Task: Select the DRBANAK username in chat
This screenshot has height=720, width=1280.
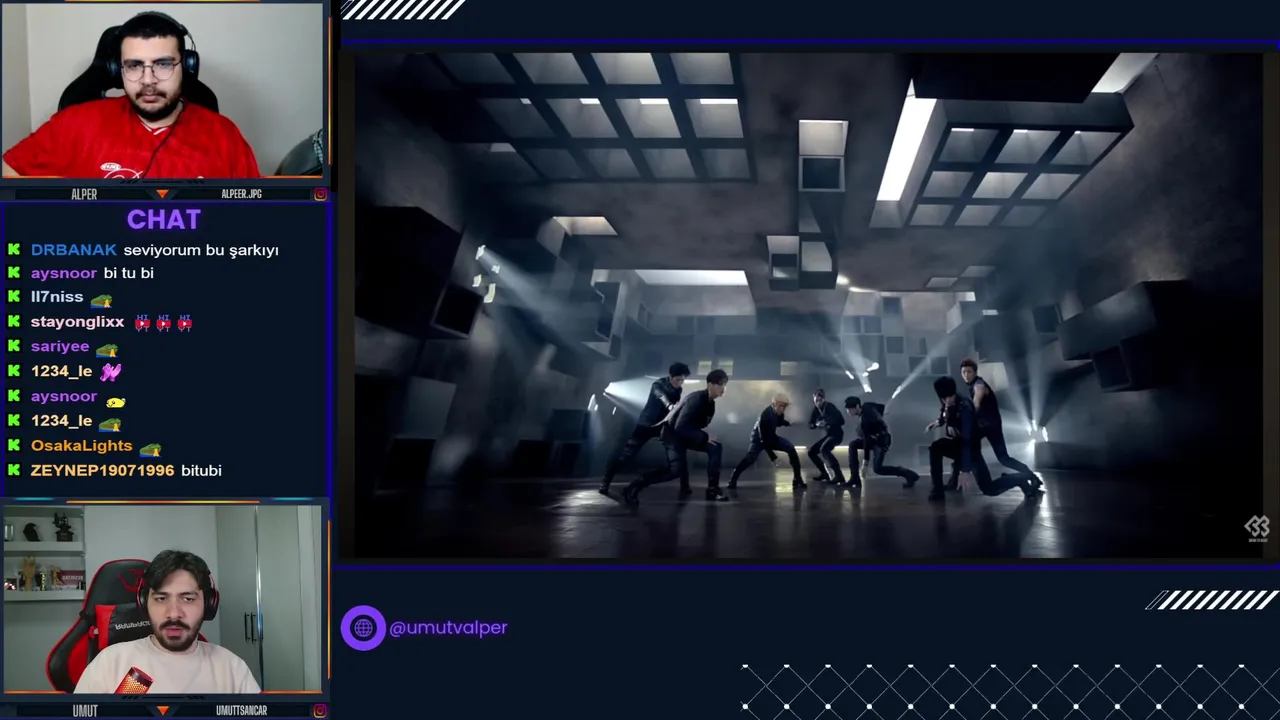Action: [74, 250]
